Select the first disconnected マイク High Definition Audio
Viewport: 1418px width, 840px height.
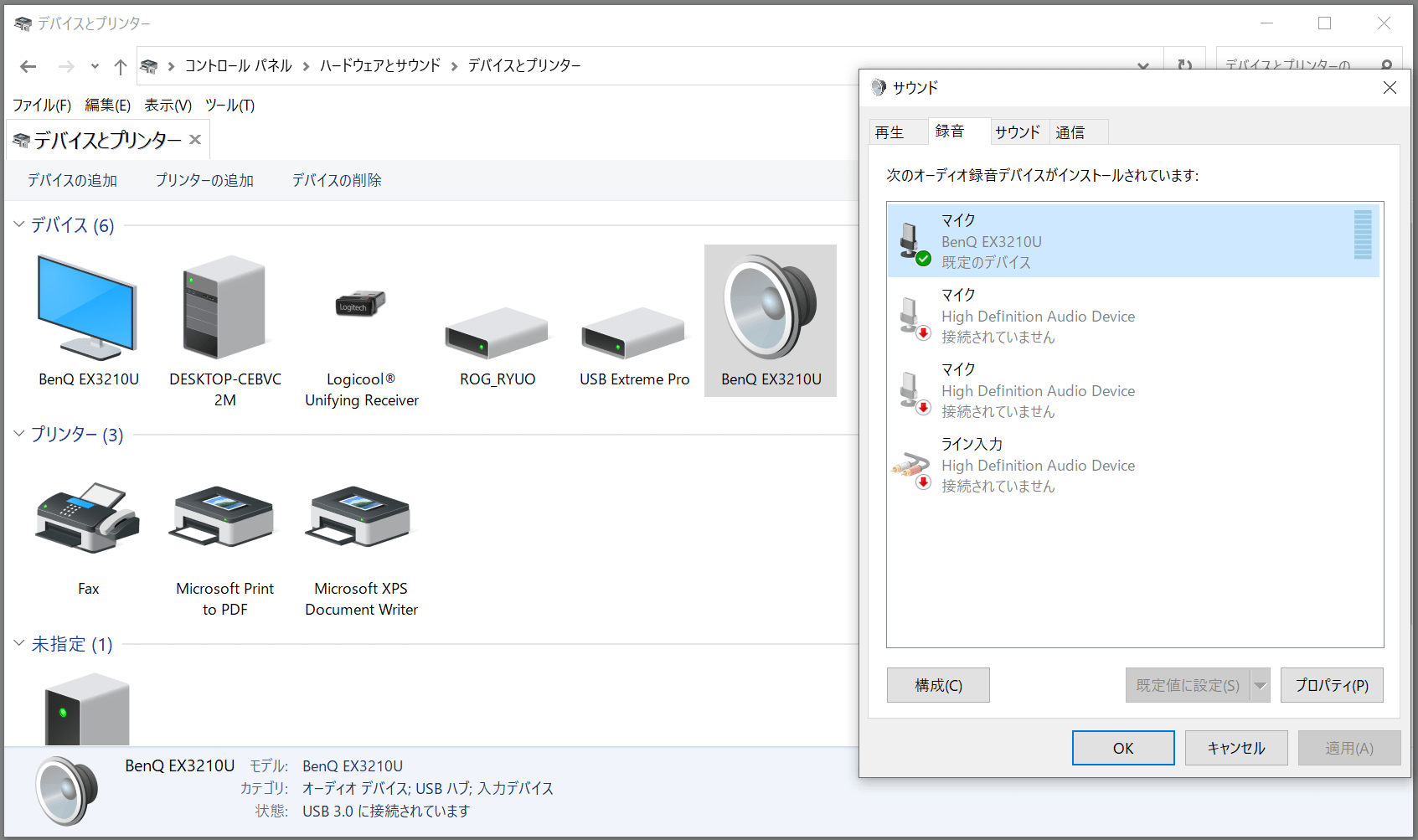[1133, 315]
